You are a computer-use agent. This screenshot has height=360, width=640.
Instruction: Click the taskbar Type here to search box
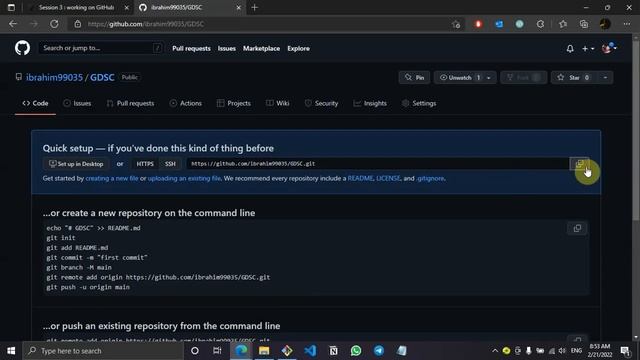[103, 351]
